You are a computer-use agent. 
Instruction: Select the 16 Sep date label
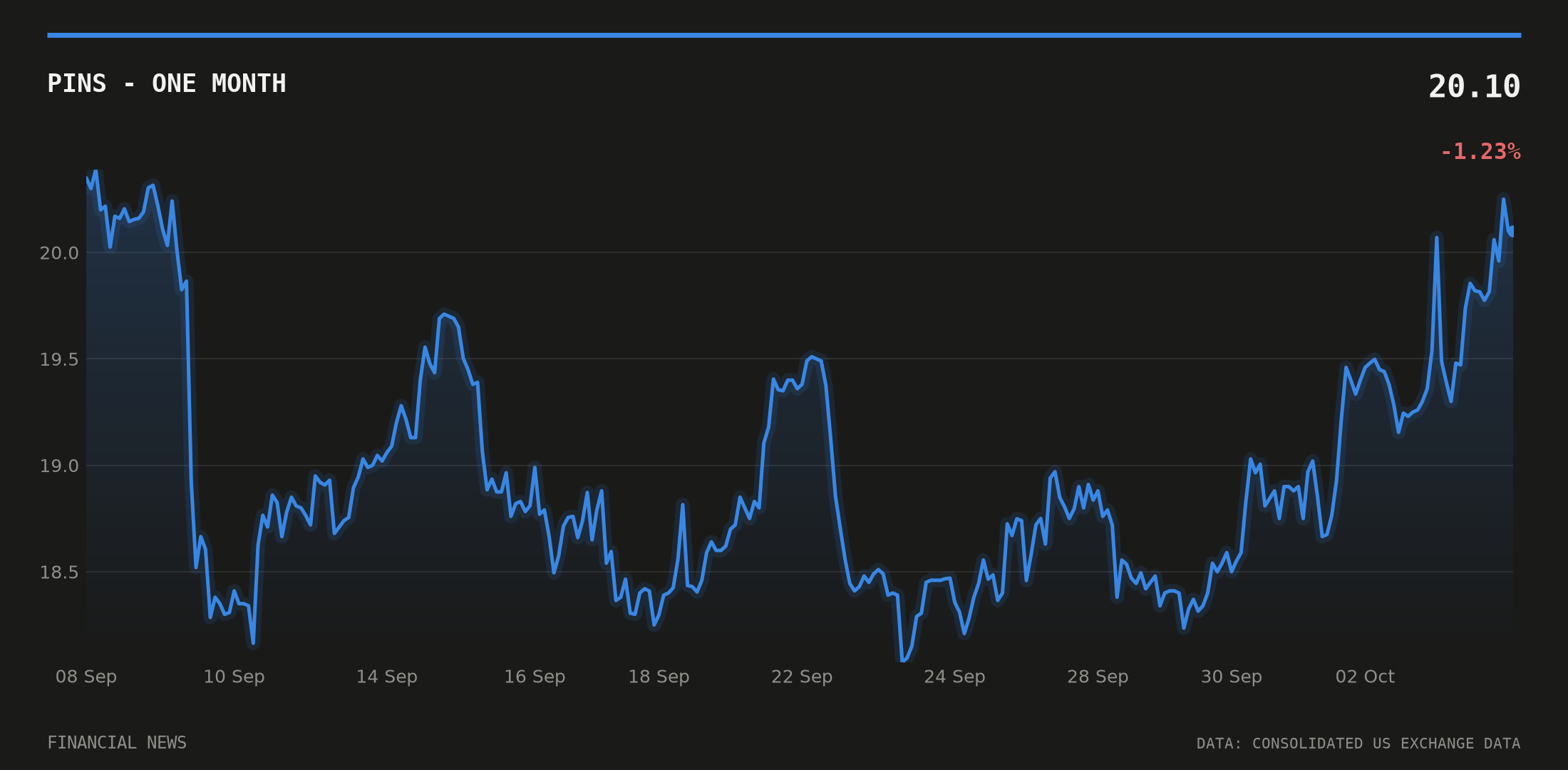535,677
